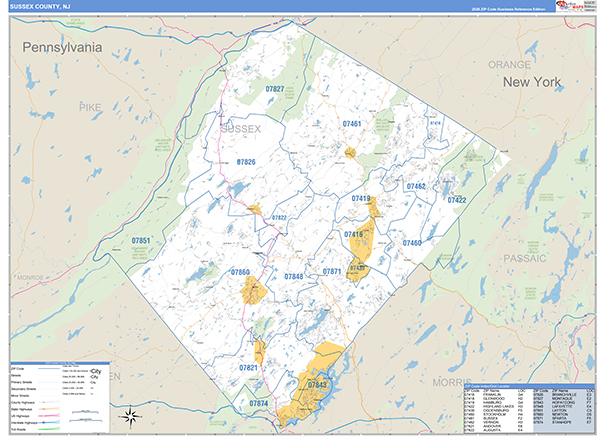
Task: Click the 07826 ZIP code area label
Action: [246, 162]
